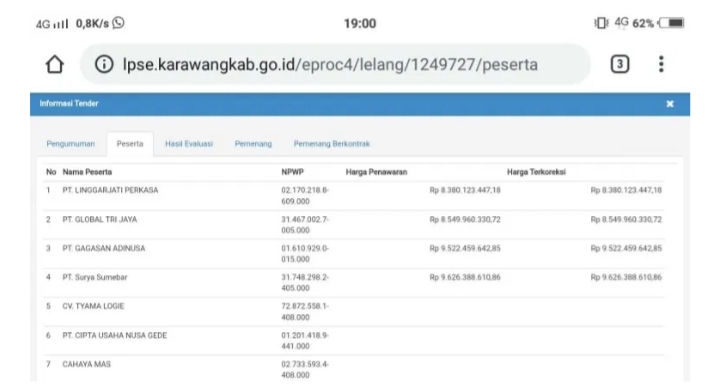718x386 pixels.
Task: Select the Peserta tab
Action: click(x=130, y=144)
